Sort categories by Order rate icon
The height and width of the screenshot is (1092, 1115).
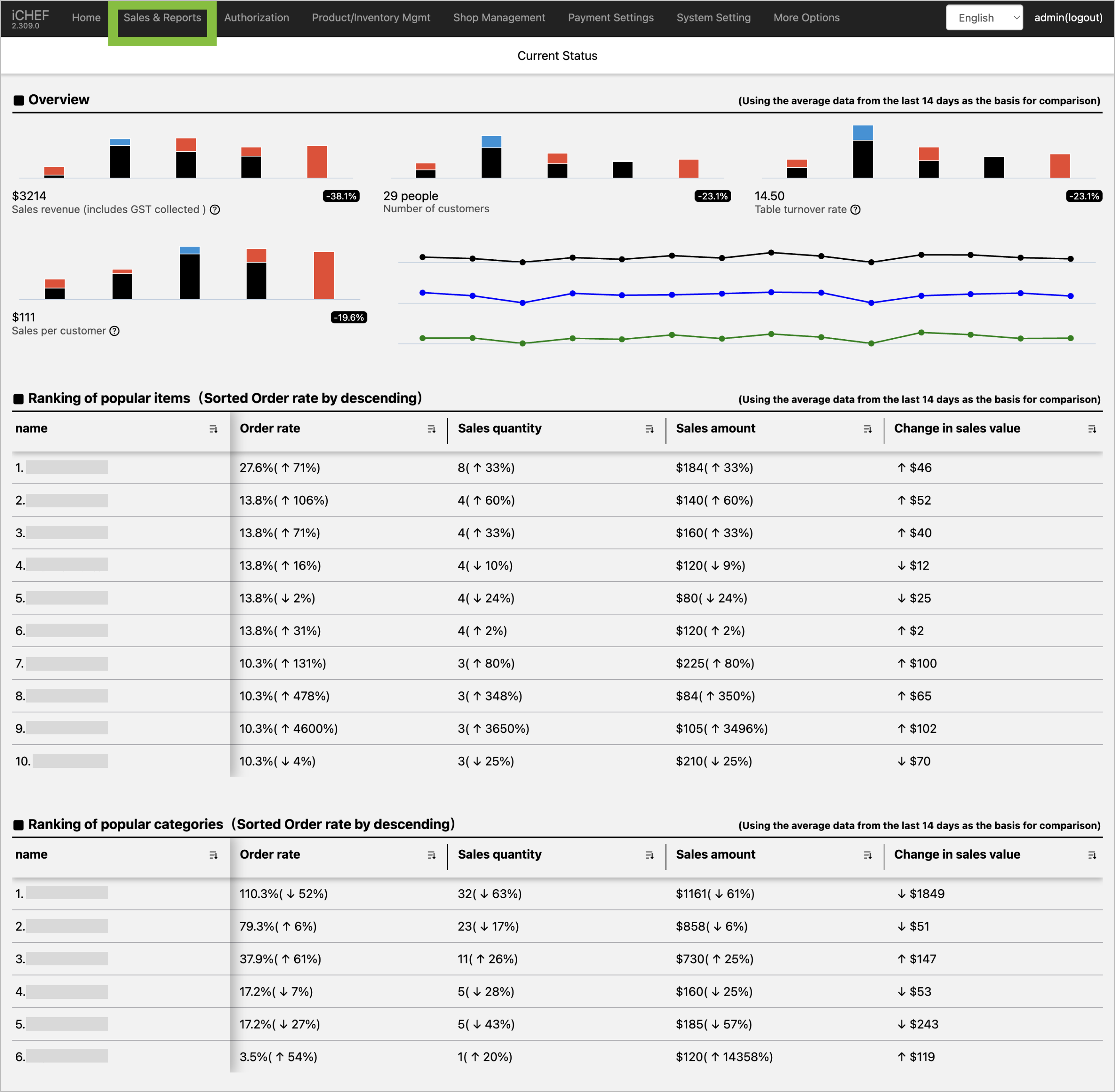[x=431, y=855]
